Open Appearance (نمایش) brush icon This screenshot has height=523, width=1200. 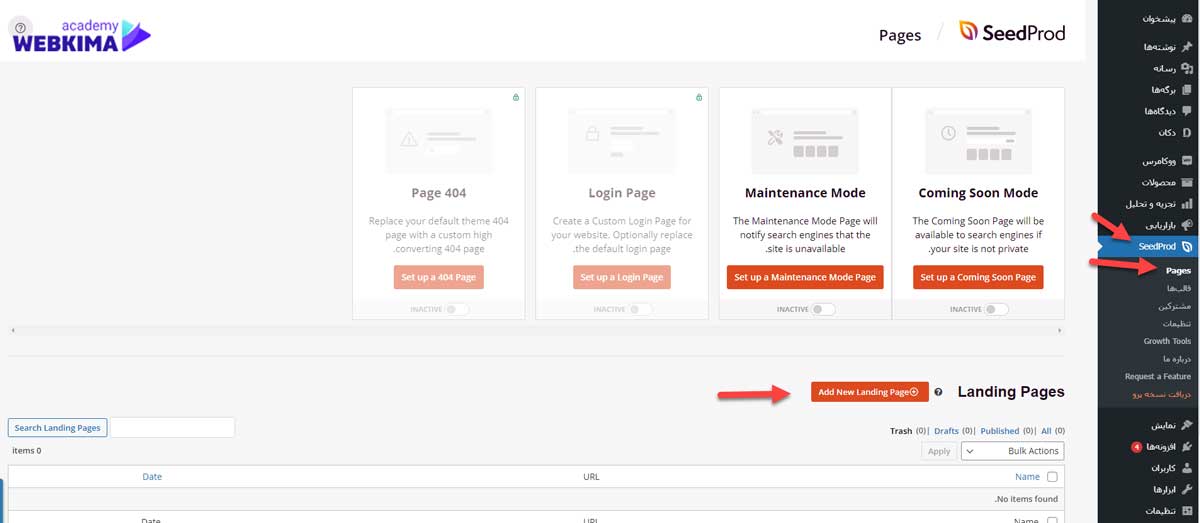[1186, 425]
